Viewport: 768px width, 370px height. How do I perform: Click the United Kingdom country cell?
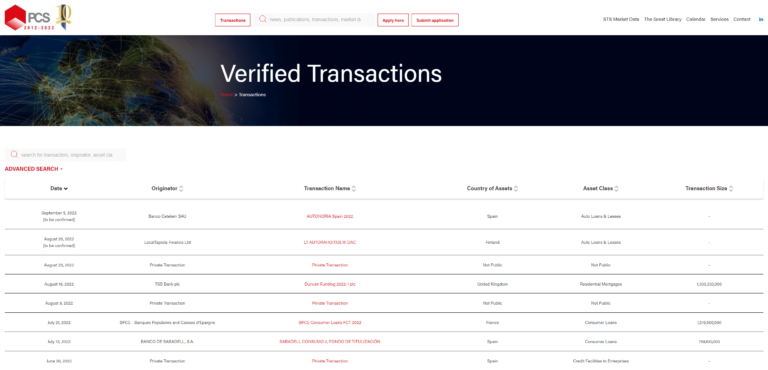tap(492, 284)
